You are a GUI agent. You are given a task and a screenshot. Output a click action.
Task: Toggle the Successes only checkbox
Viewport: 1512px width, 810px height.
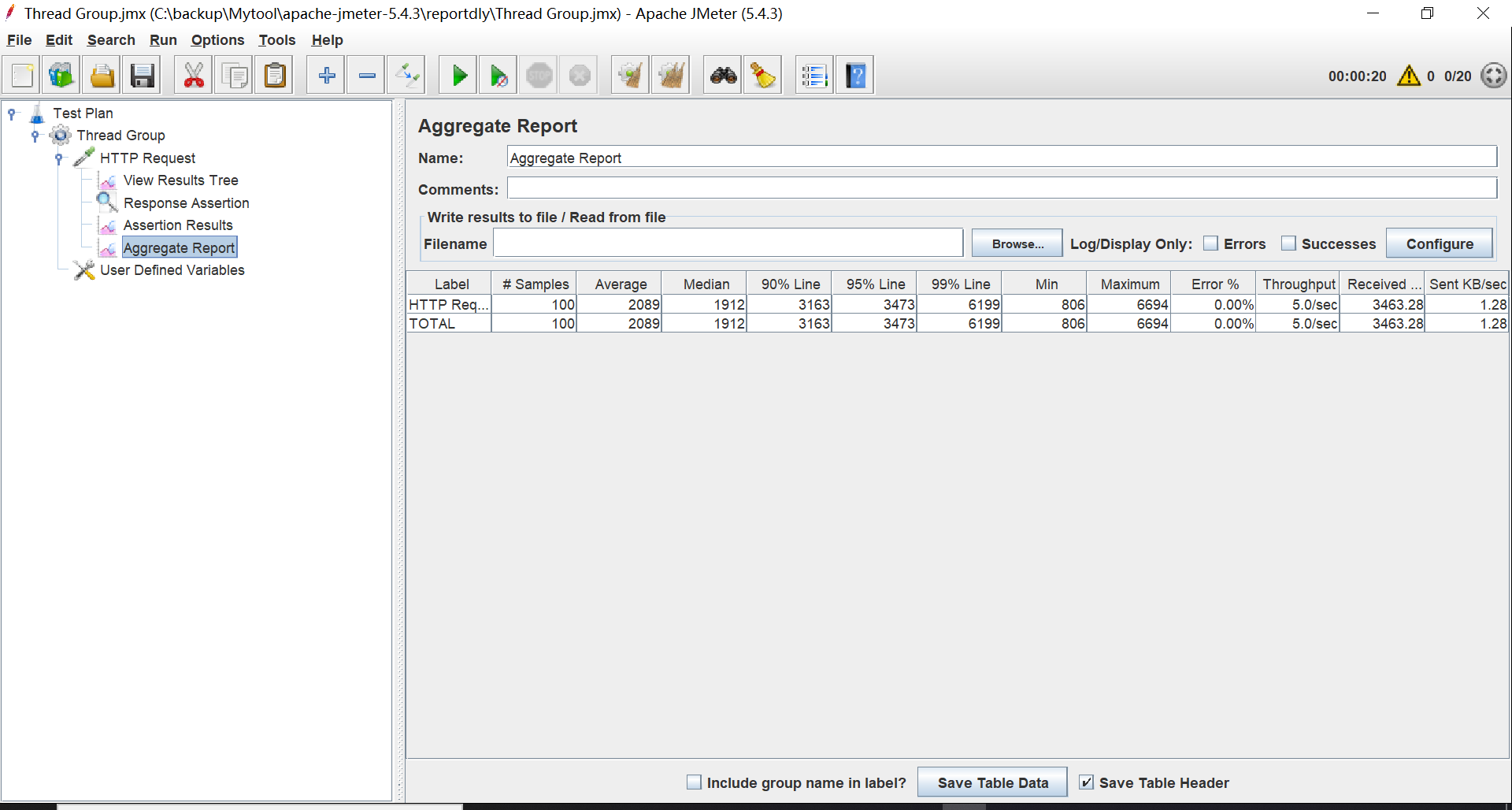pos(1288,243)
